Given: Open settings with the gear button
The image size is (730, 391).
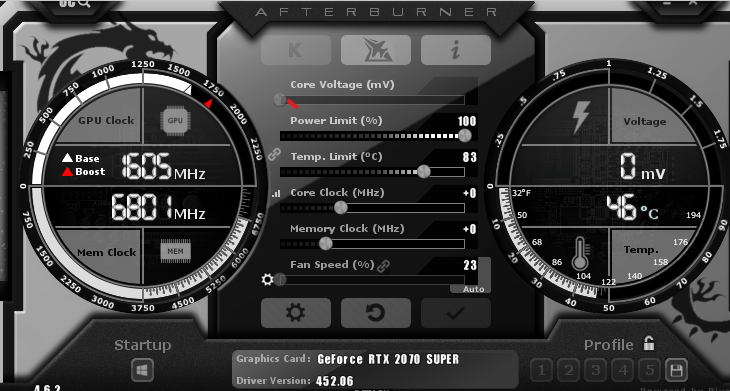Looking at the screenshot, I should [x=296, y=313].
